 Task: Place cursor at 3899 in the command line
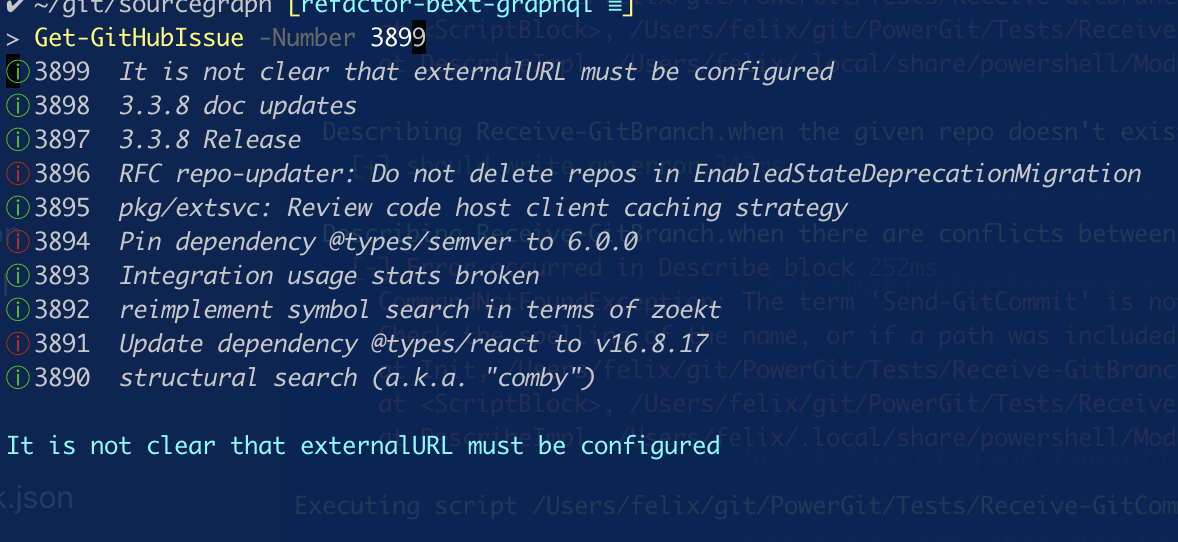398,38
